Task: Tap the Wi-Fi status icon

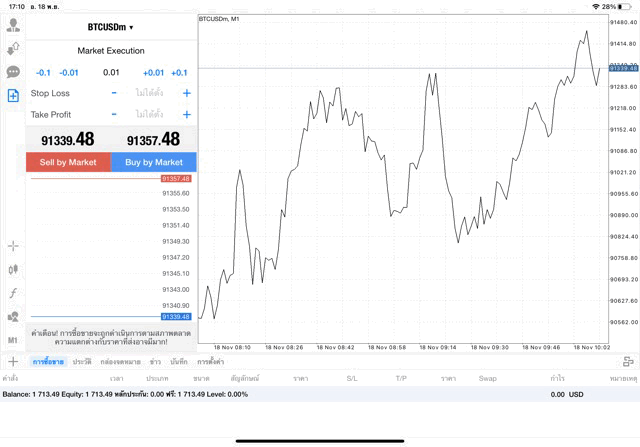Action: 596,7
